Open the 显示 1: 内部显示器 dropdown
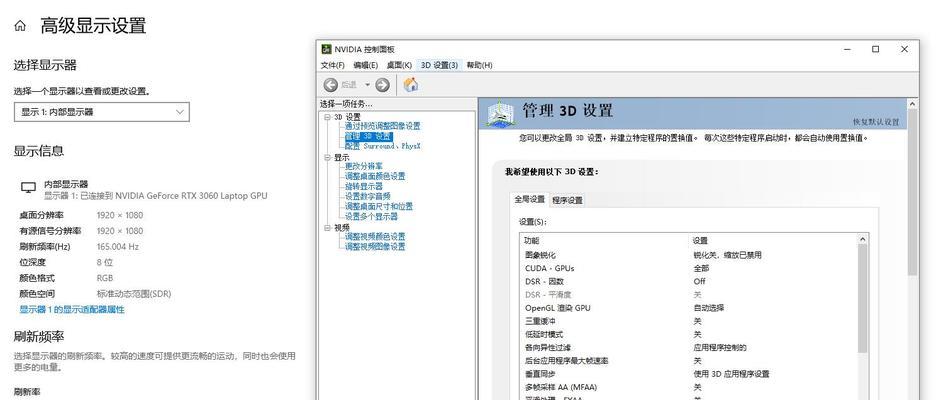936x400 pixels. tap(101, 112)
